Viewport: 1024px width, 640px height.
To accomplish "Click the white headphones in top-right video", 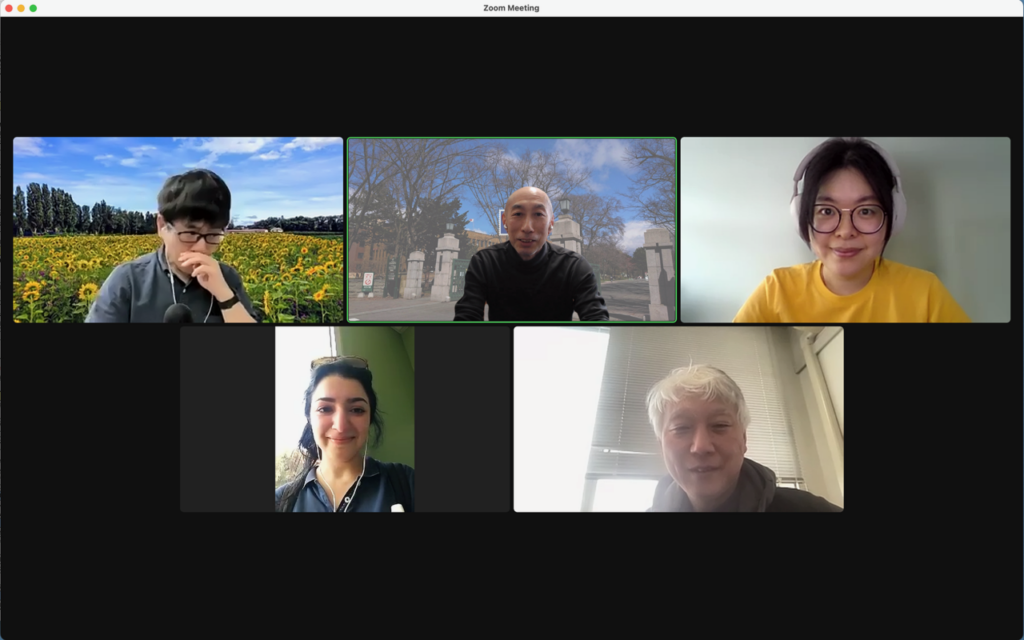I will coord(798,200).
